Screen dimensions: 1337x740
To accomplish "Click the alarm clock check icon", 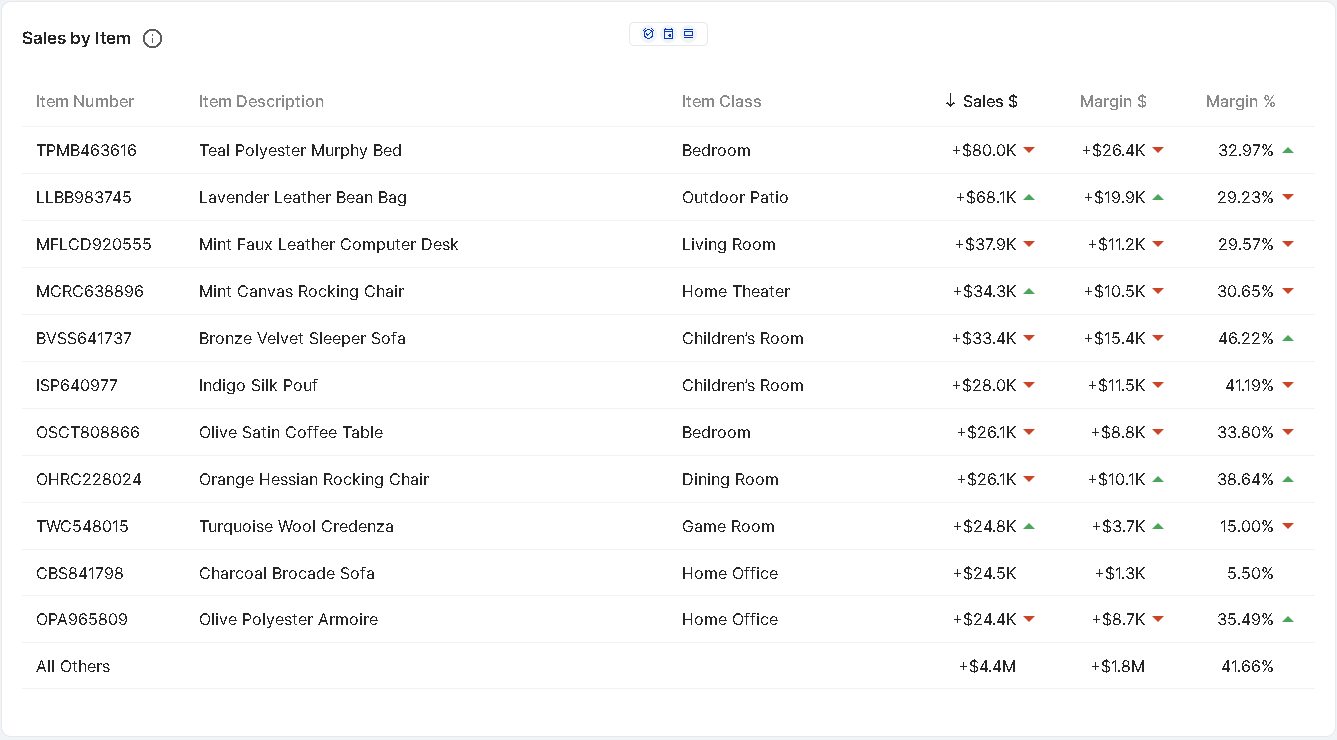I will (648, 34).
